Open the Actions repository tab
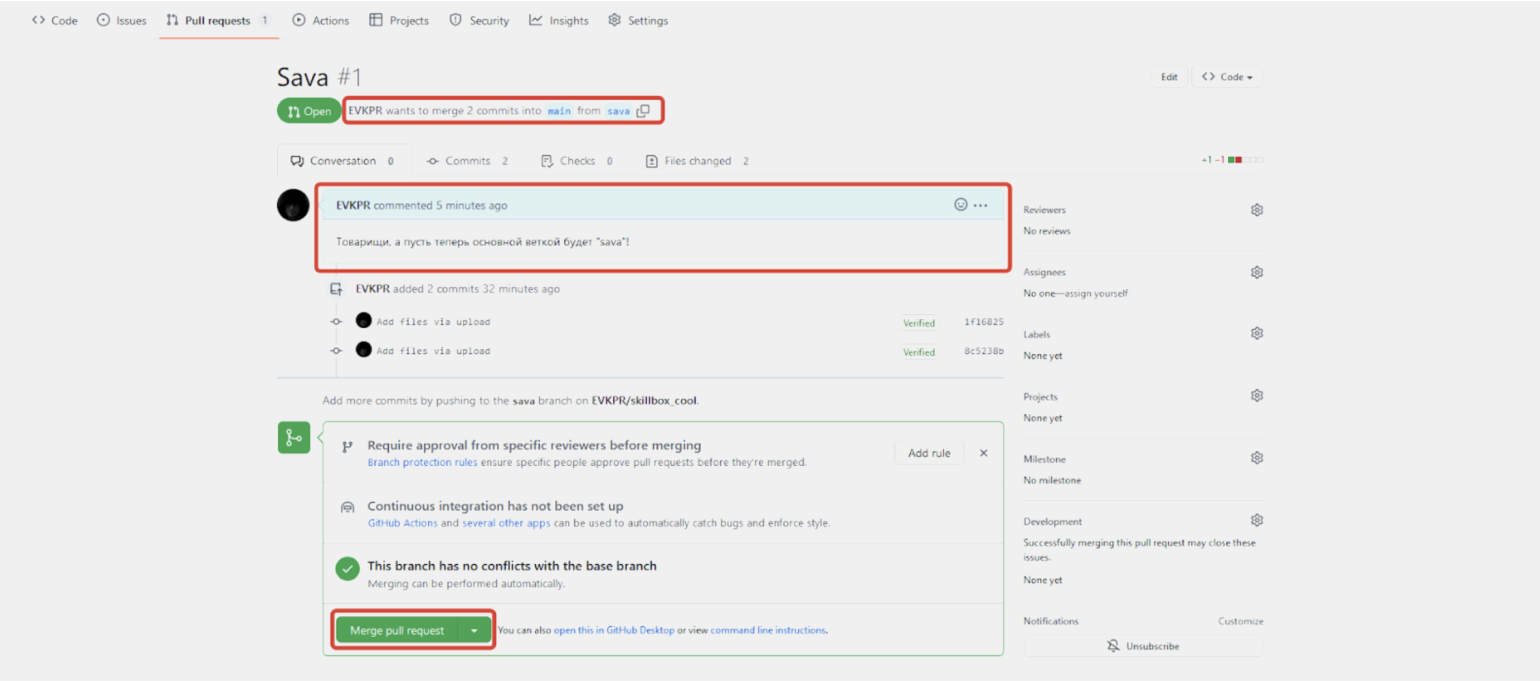Screen dimensions: 1540x681 [321, 20]
